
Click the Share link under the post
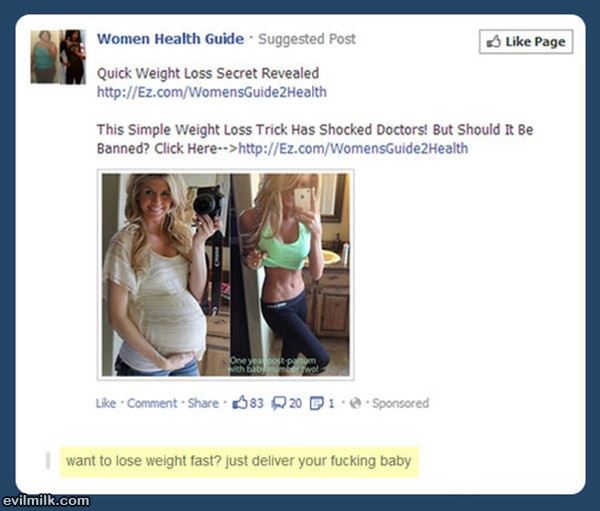203,403
